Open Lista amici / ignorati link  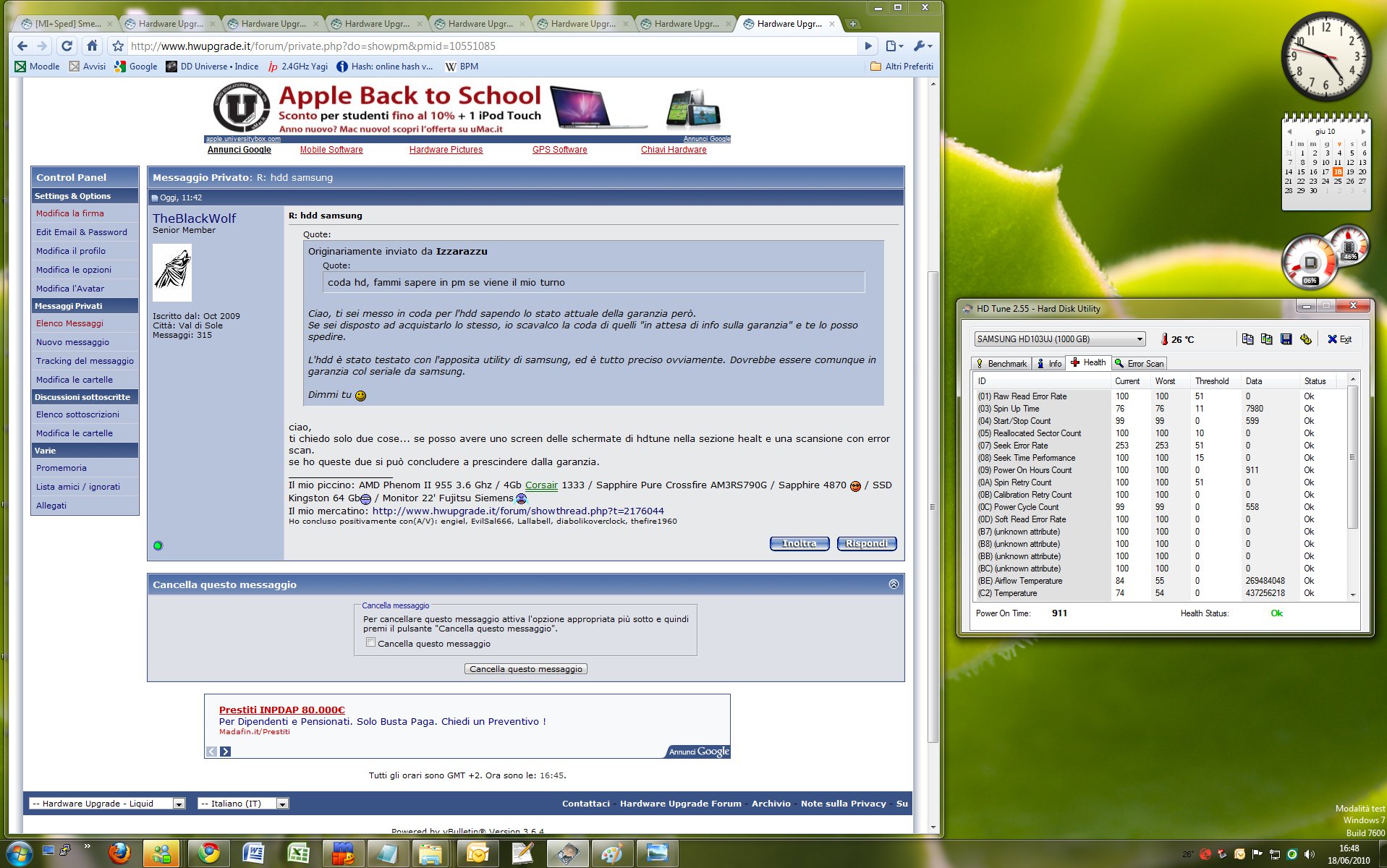point(78,487)
